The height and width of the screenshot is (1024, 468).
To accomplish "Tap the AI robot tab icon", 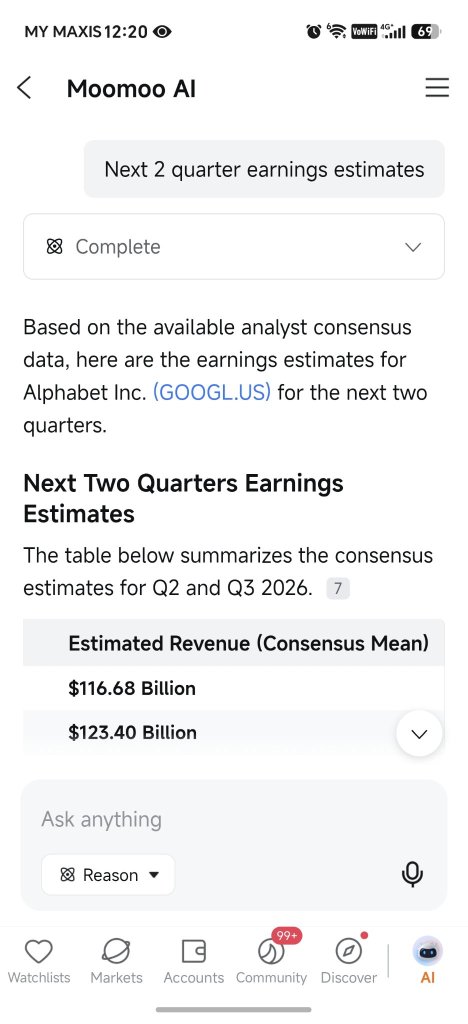I will click(428, 952).
